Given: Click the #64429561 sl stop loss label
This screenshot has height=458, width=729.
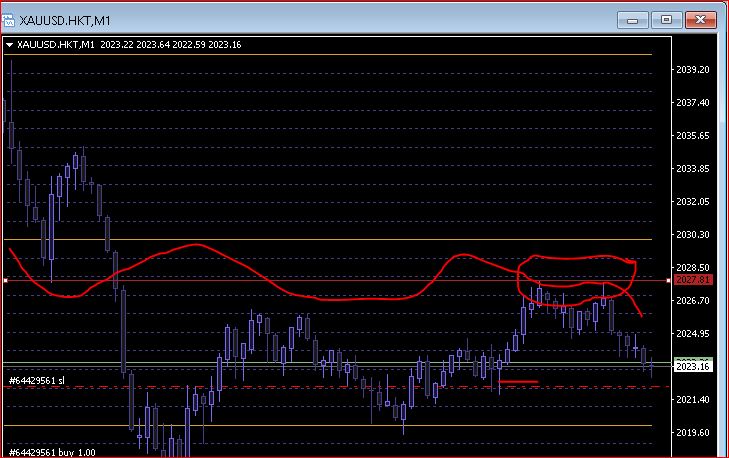Looking at the screenshot, I should [x=37, y=380].
